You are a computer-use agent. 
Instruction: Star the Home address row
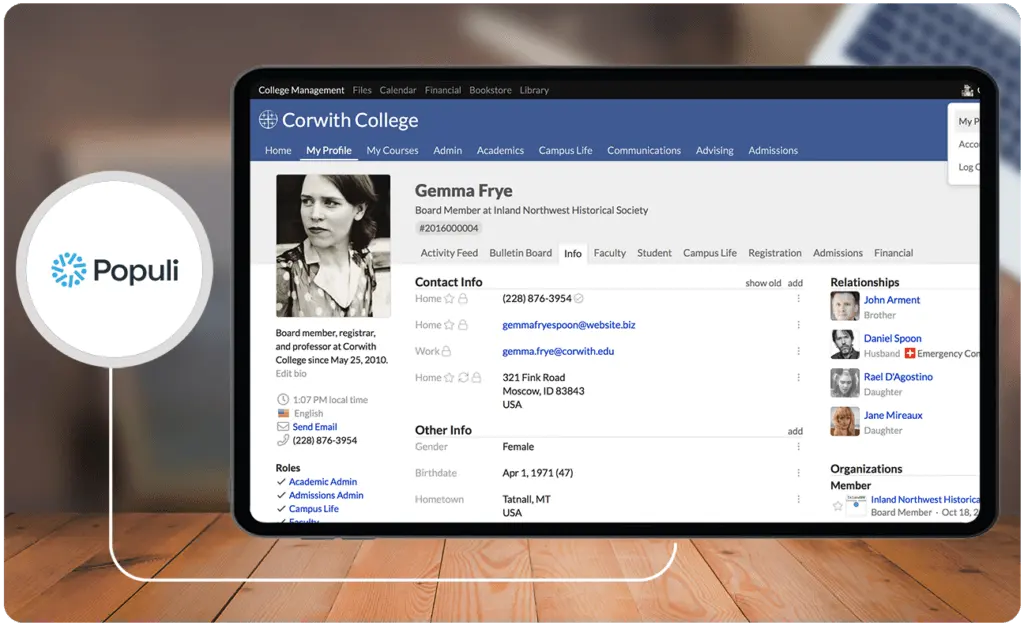[449, 377]
